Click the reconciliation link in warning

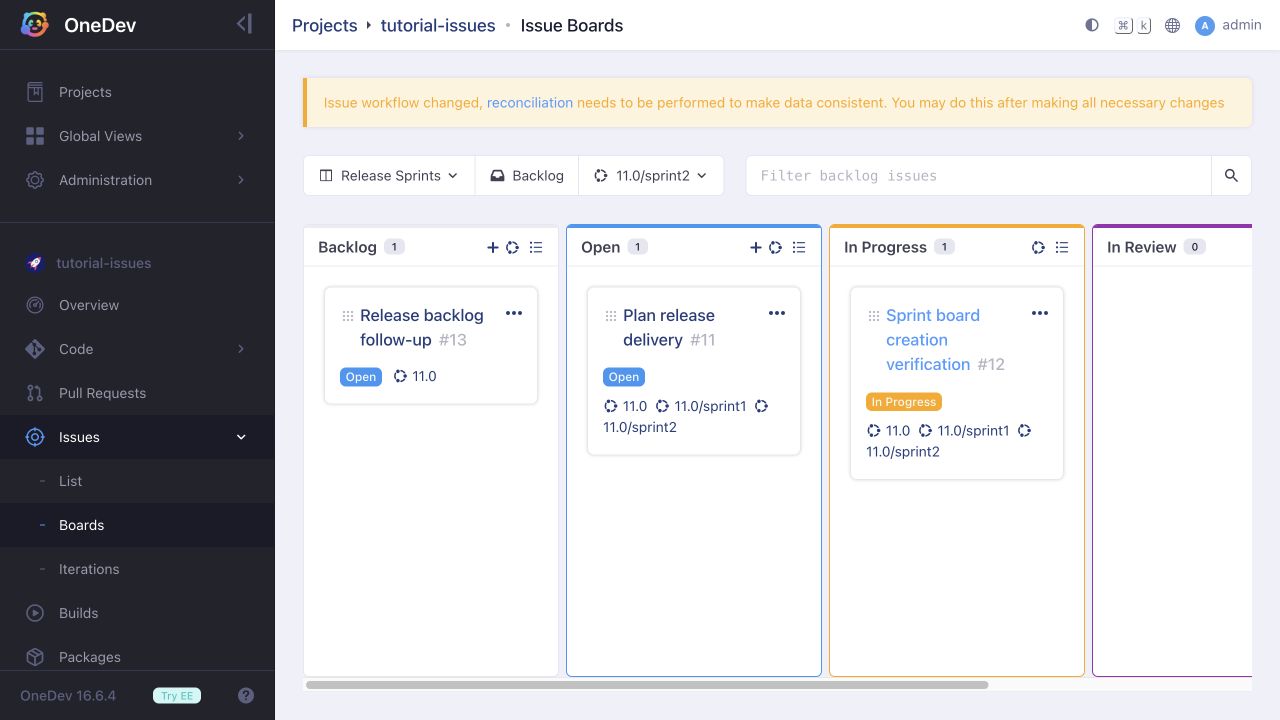(x=530, y=102)
